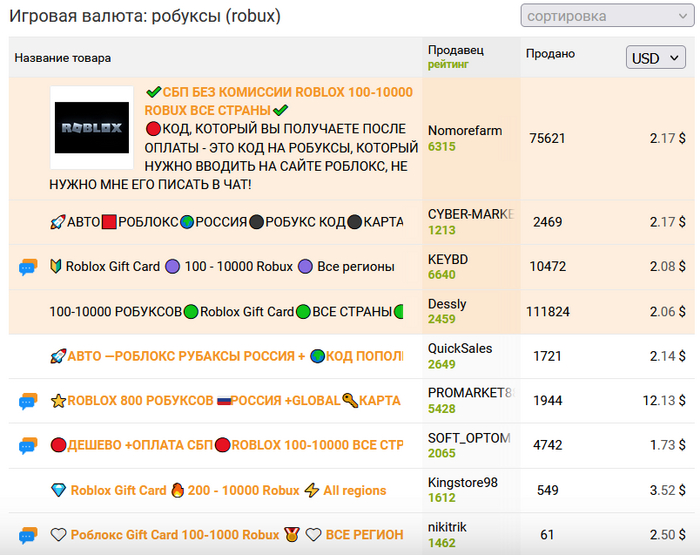Screen dimensions: 700x555
Task: Open ДЕШЕВО +ОПЛАТА СБП ROBLOX listing
Action: point(227,445)
